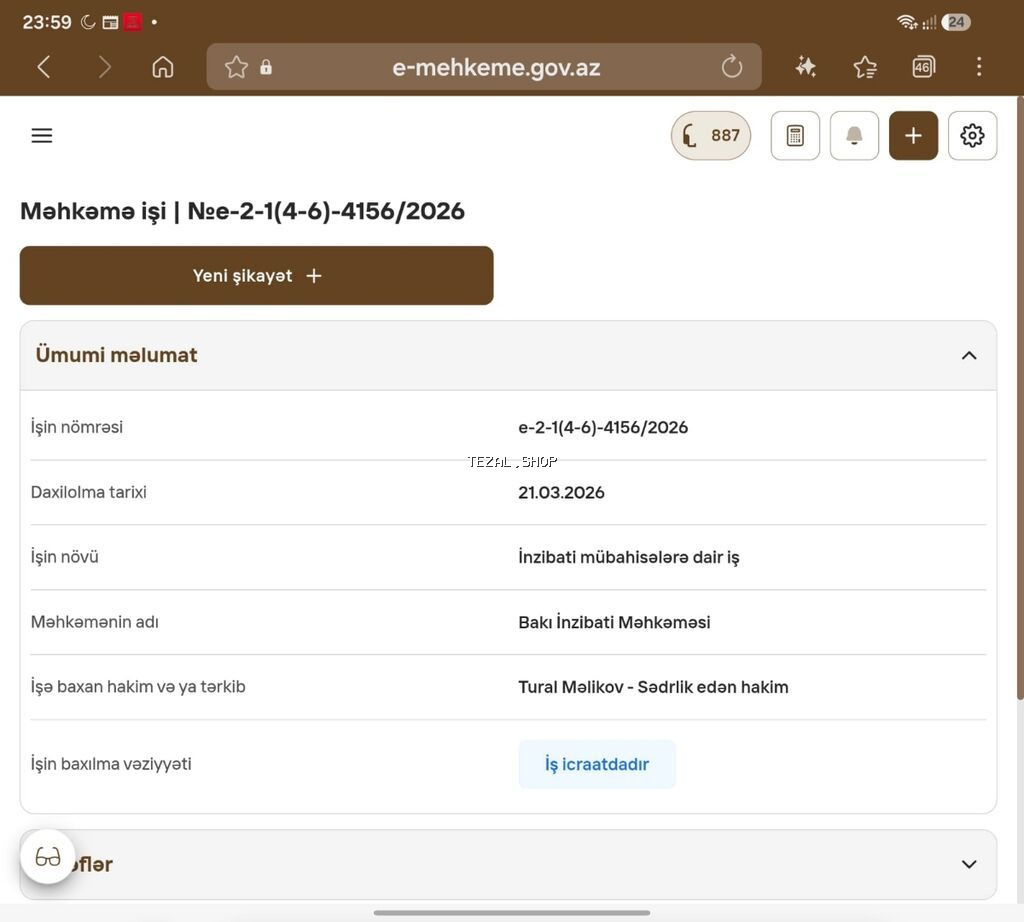Open the browser AI sparkle assistant
Screen dimensions: 1024x922
click(x=805, y=67)
